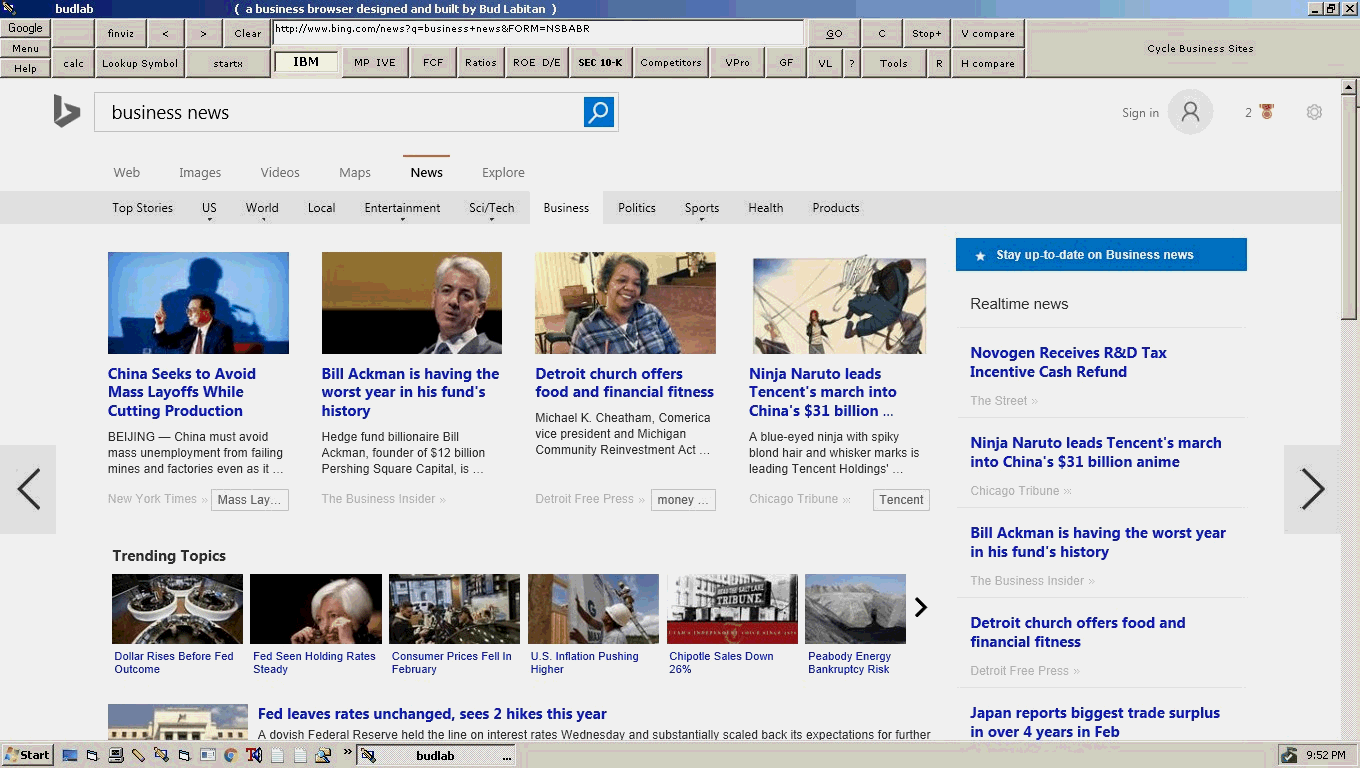Viewport: 1360px width, 768px height.
Task: Click the finviz toolbar button
Action: (121, 33)
